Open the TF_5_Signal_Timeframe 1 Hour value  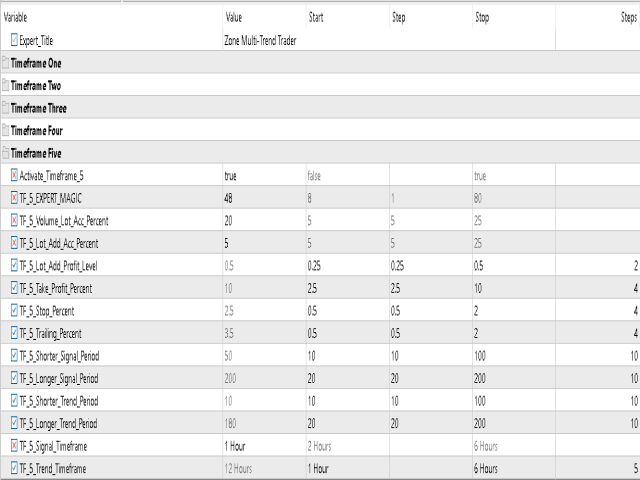click(x=235, y=446)
